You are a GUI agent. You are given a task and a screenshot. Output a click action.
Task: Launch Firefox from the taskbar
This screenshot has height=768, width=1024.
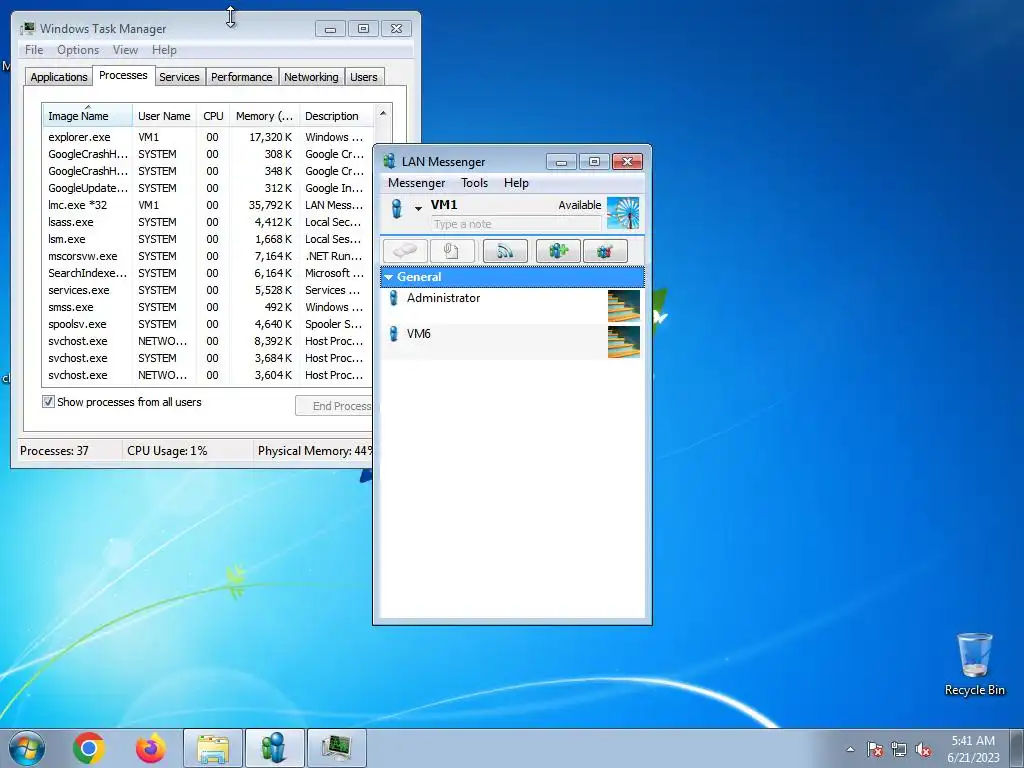pyautogui.click(x=151, y=748)
